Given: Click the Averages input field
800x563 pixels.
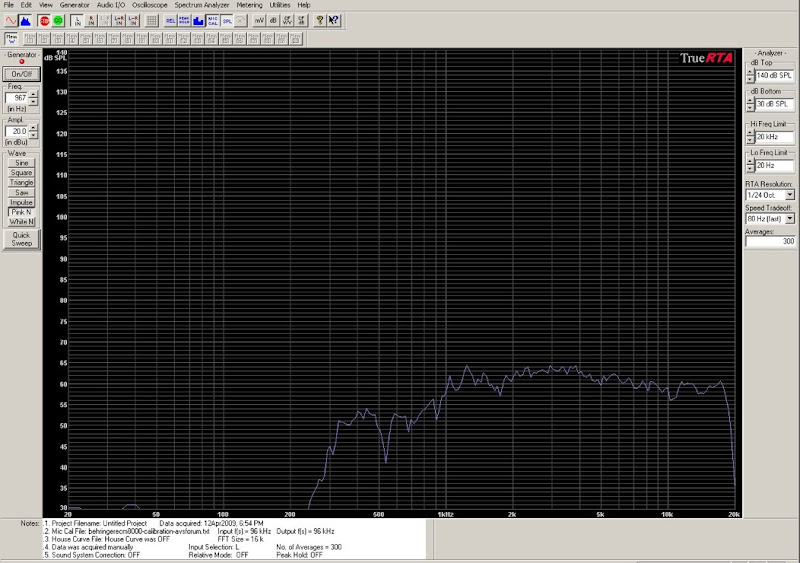Looking at the screenshot, I should 769,242.
